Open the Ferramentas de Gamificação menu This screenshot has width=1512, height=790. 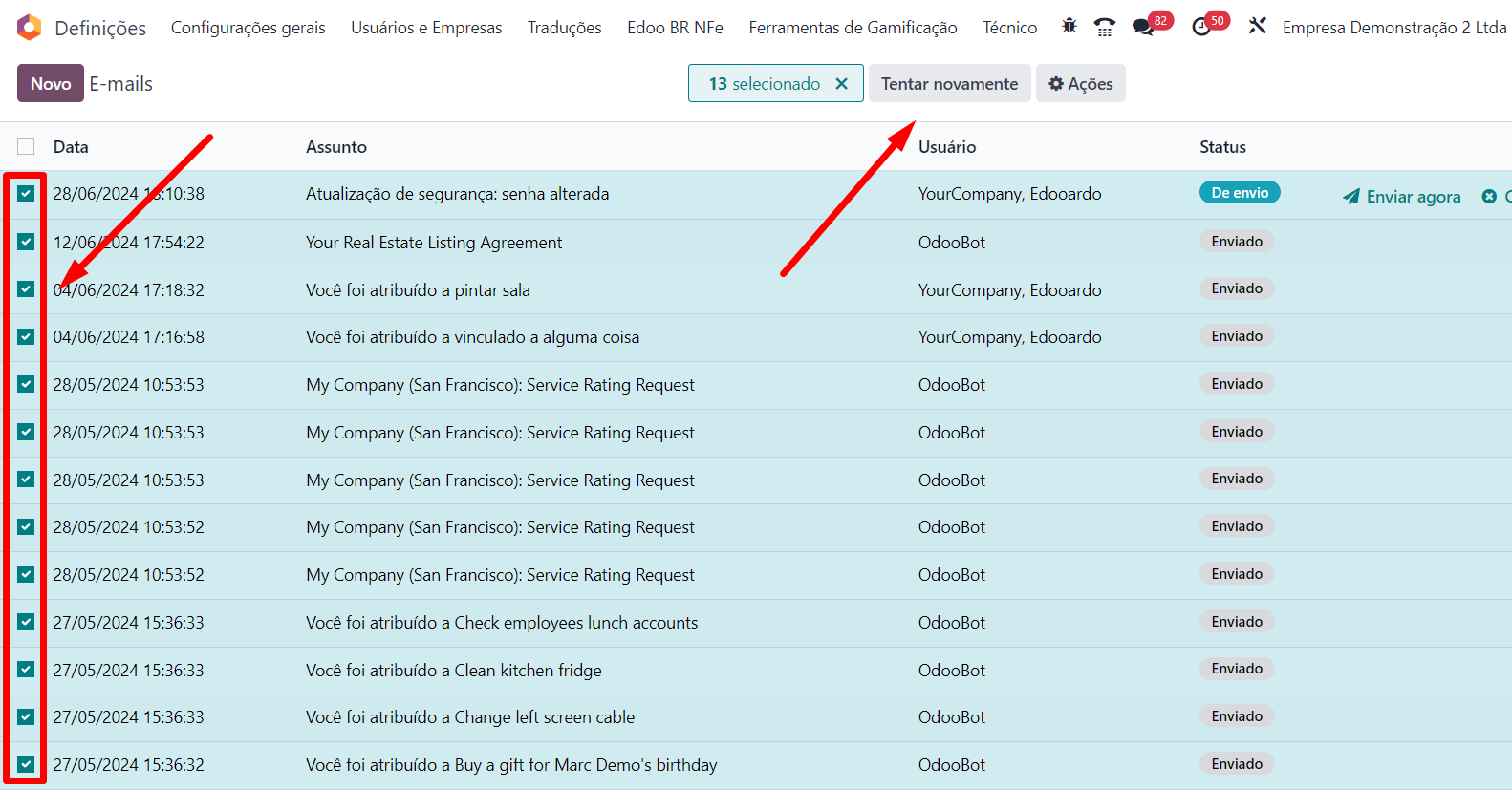pyautogui.click(x=853, y=28)
